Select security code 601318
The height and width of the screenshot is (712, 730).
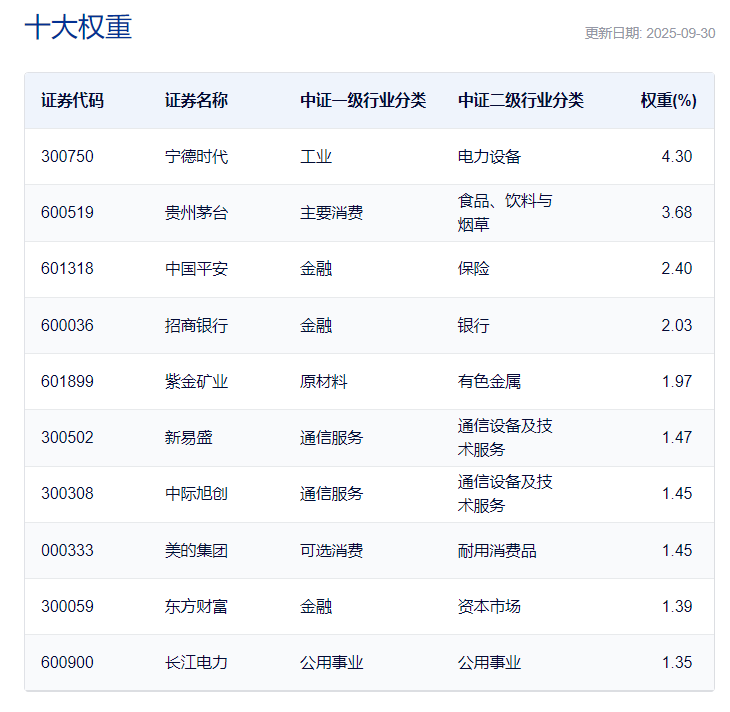67,269
